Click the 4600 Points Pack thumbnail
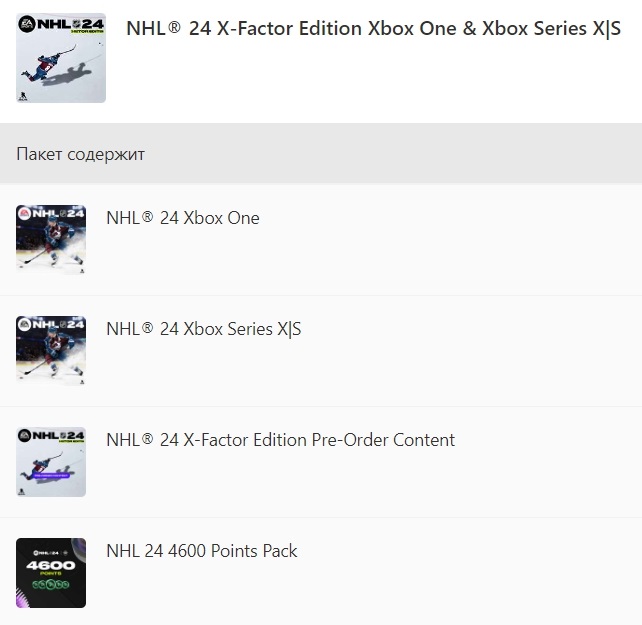Screen dimensions: 642x625 point(51,573)
